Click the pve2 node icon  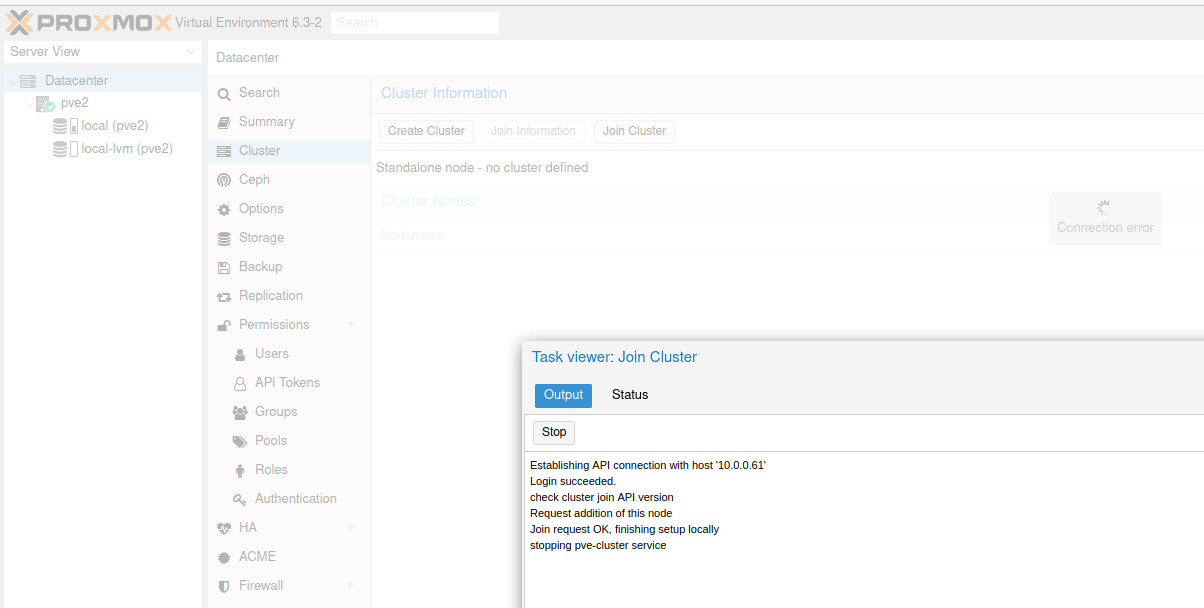point(45,103)
